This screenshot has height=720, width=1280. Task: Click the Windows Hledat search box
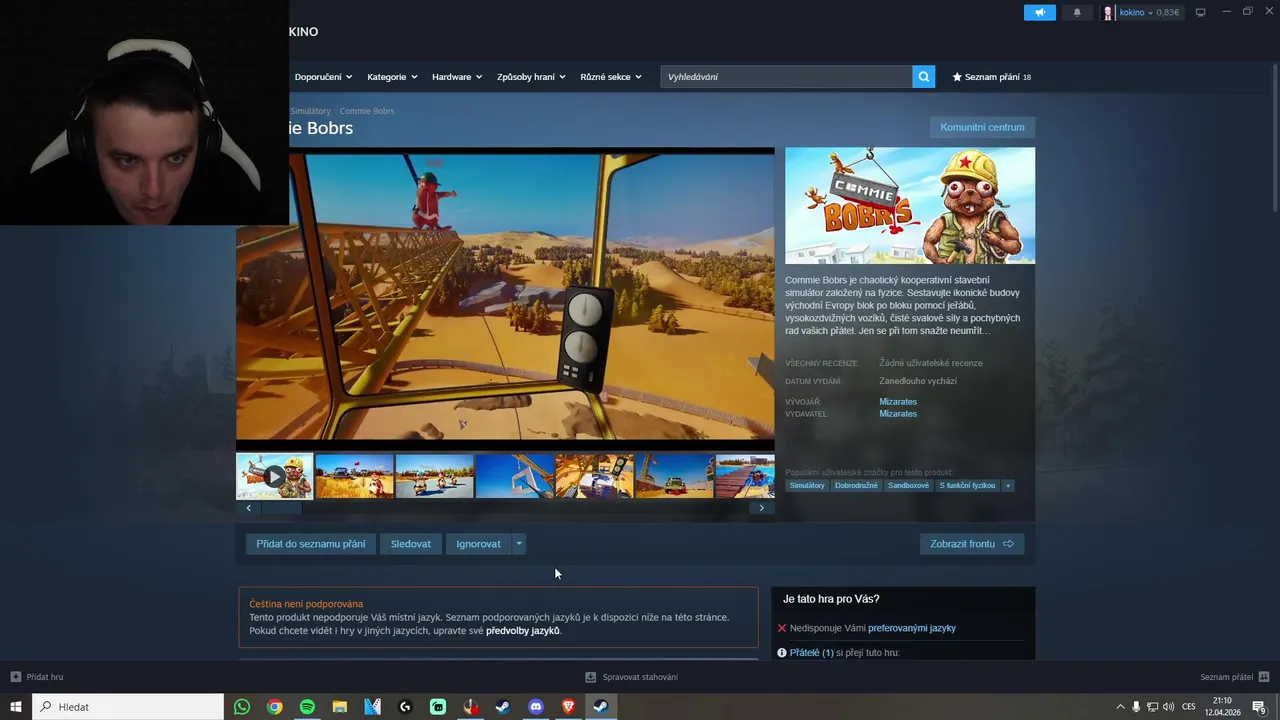pos(128,707)
